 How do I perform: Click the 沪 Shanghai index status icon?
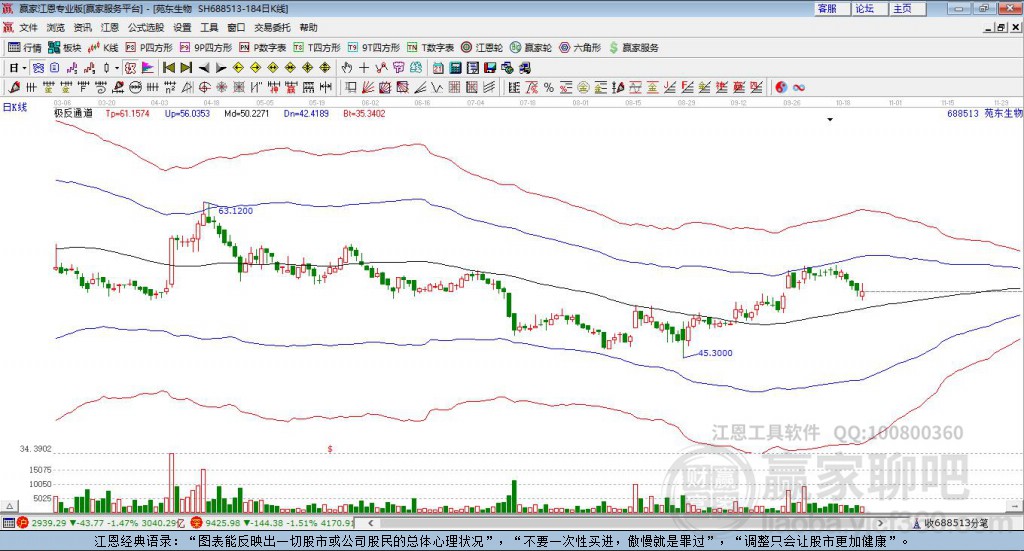click(23, 523)
